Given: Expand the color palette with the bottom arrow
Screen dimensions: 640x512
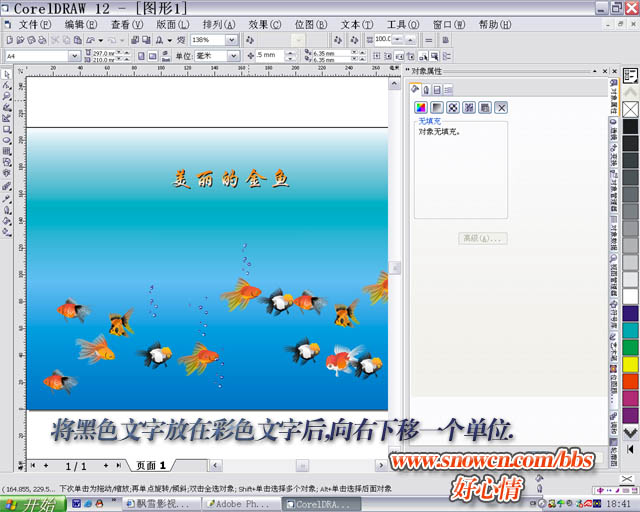Looking at the screenshot, I should coord(630,434).
